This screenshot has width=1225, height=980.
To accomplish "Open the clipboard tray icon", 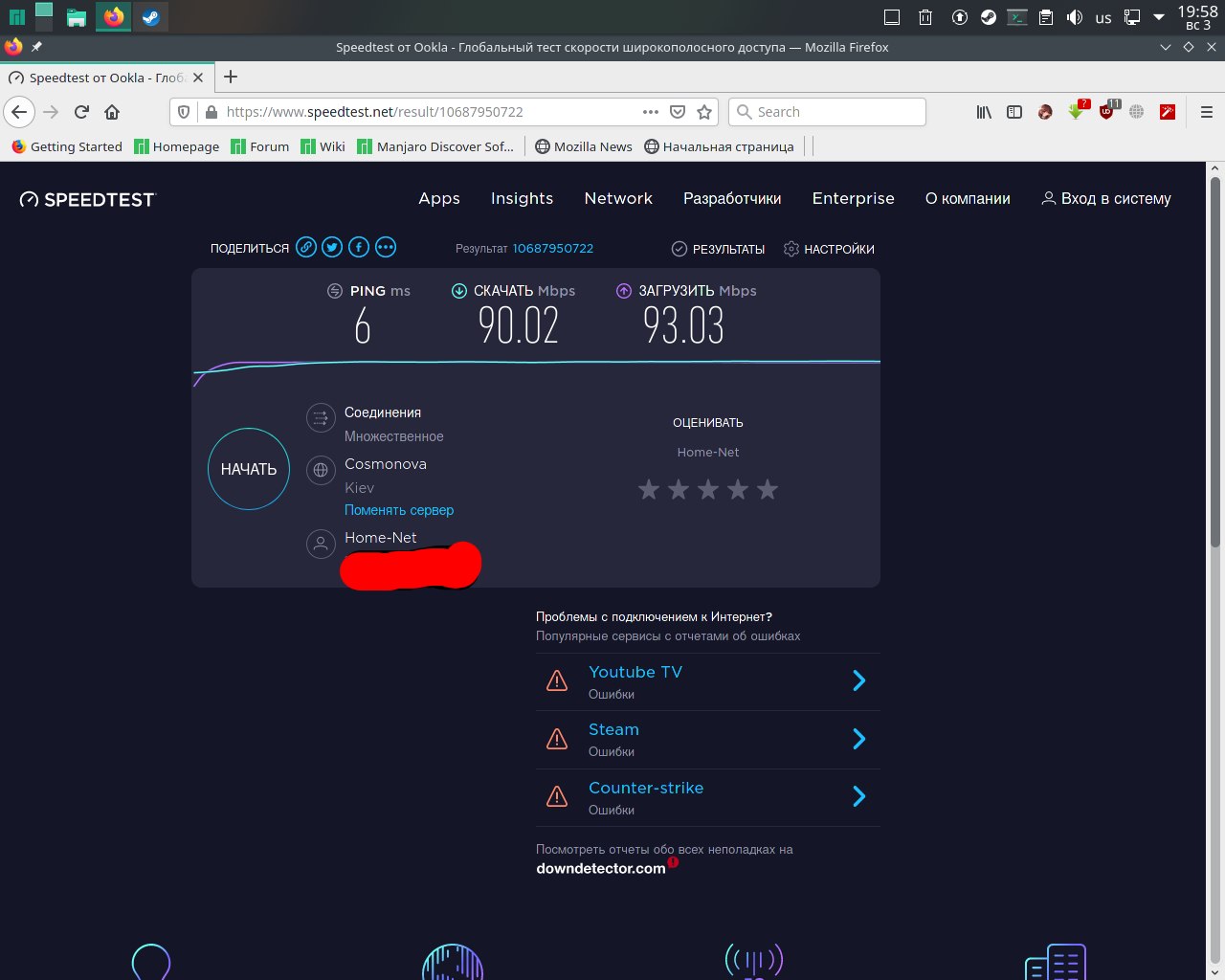I will point(1046,17).
